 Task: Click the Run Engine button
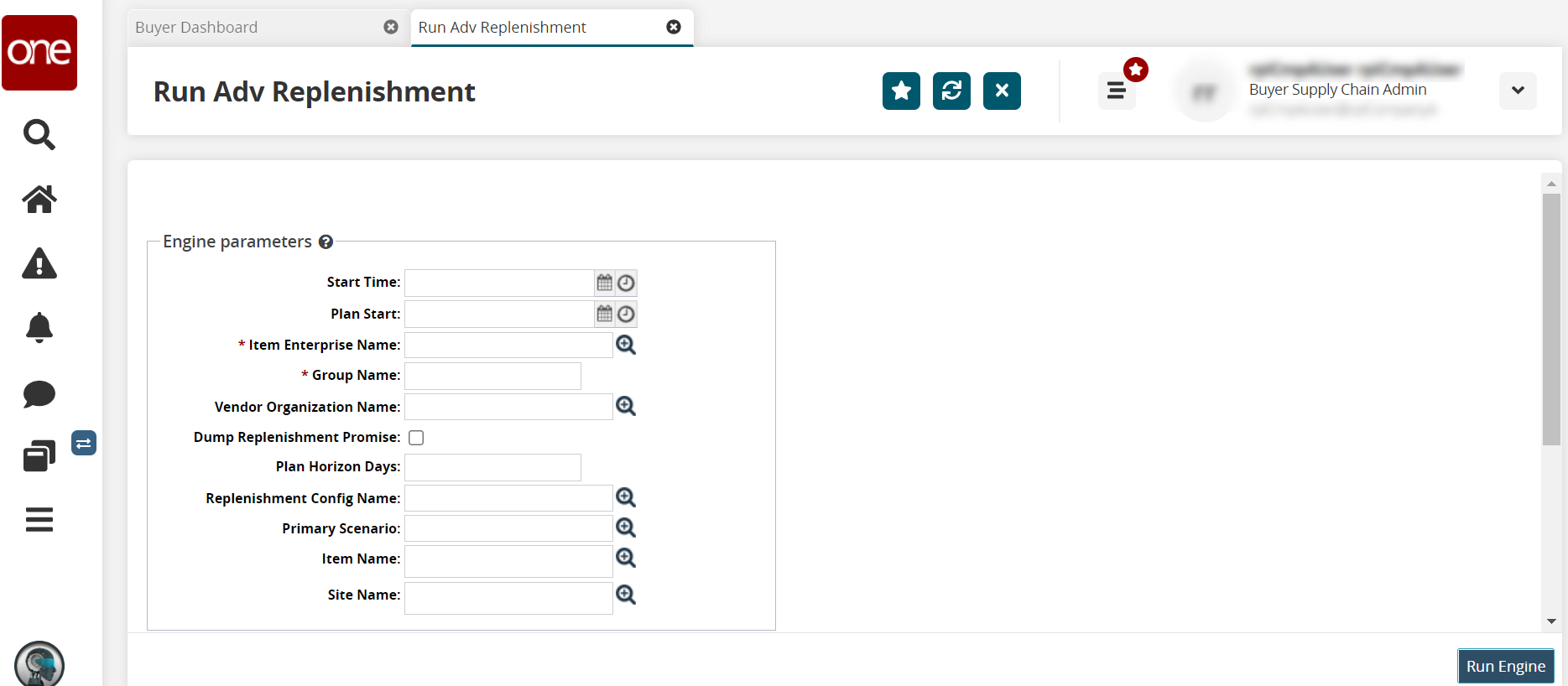click(1506, 666)
